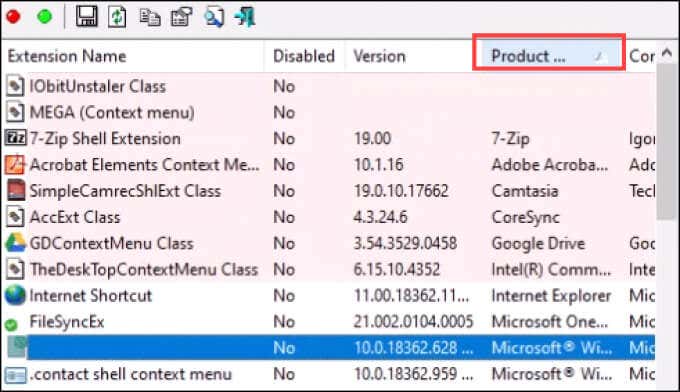Click the Save floppy disk icon
The width and height of the screenshot is (680, 392).
(86, 17)
